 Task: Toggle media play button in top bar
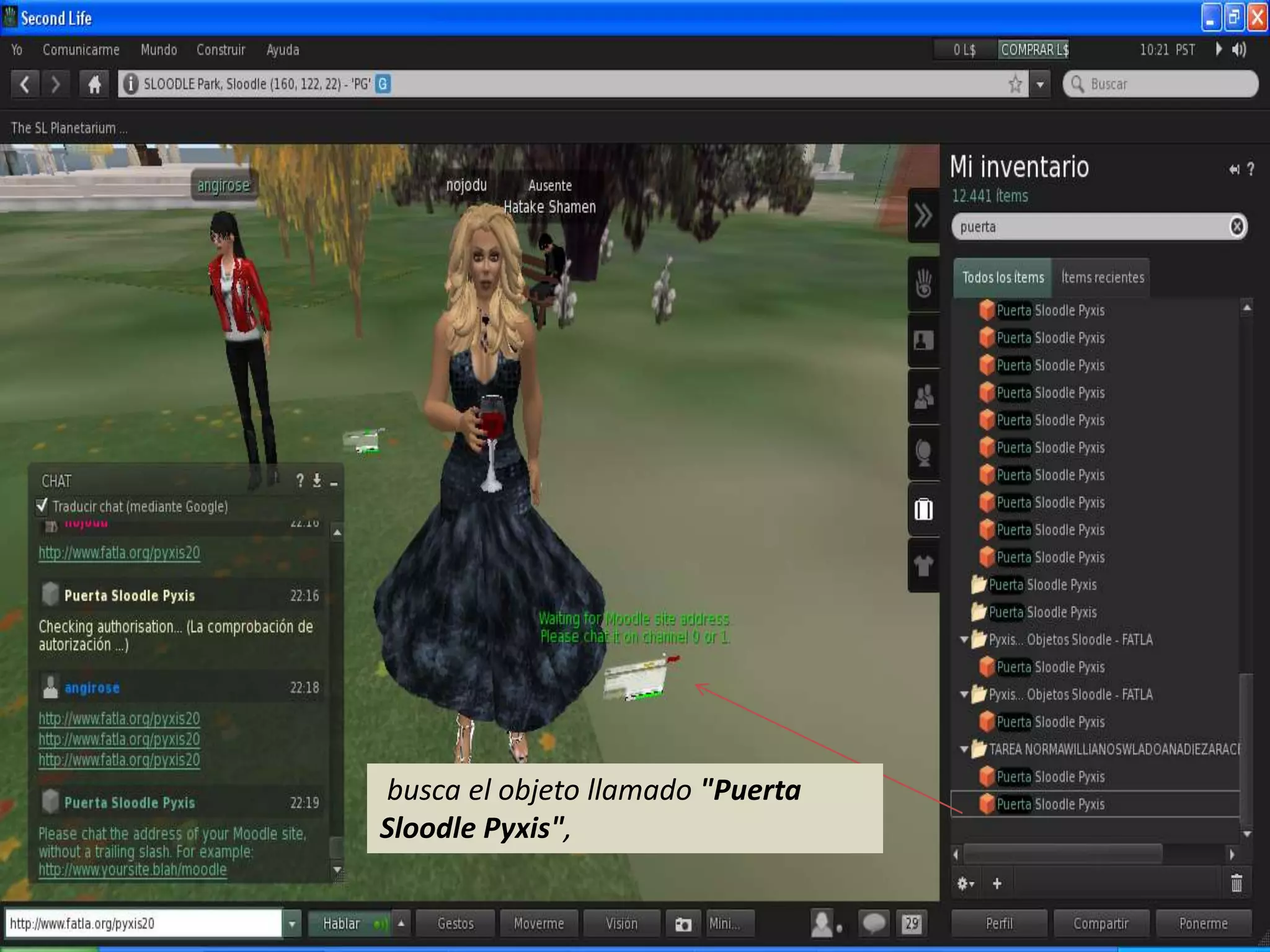(1219, 49)
